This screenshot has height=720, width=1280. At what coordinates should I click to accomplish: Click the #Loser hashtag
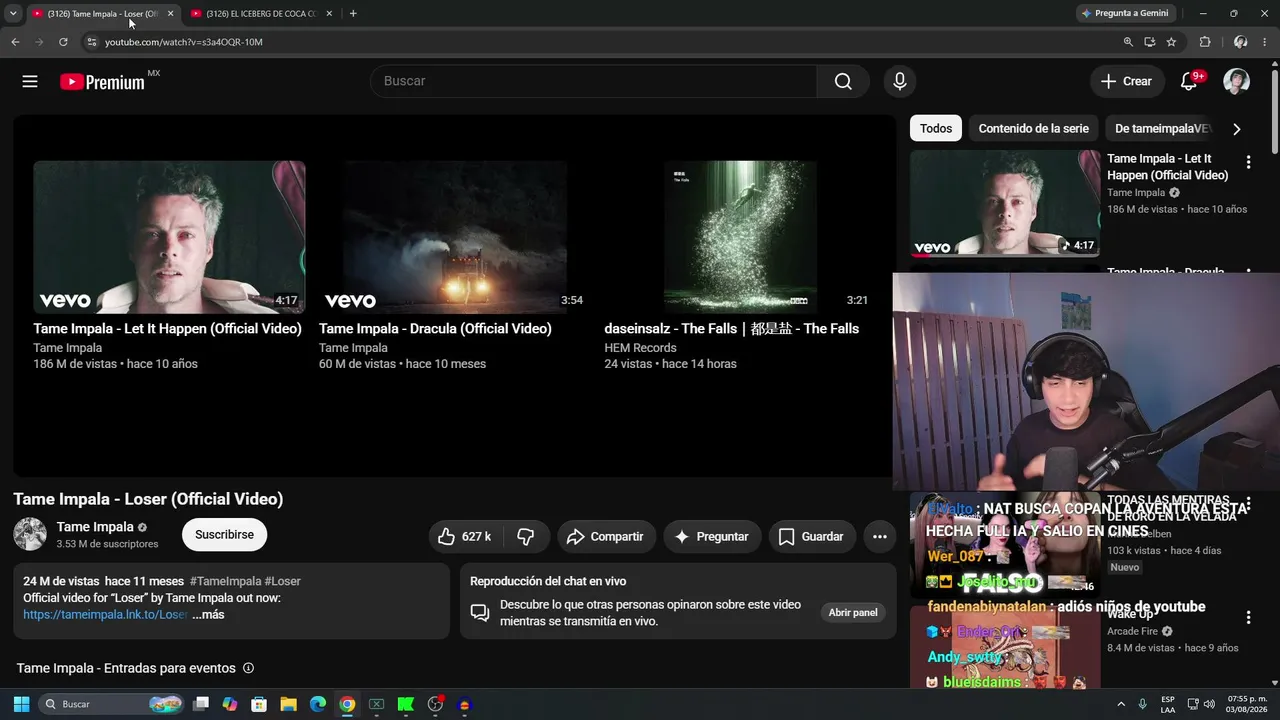pos(283,581)
